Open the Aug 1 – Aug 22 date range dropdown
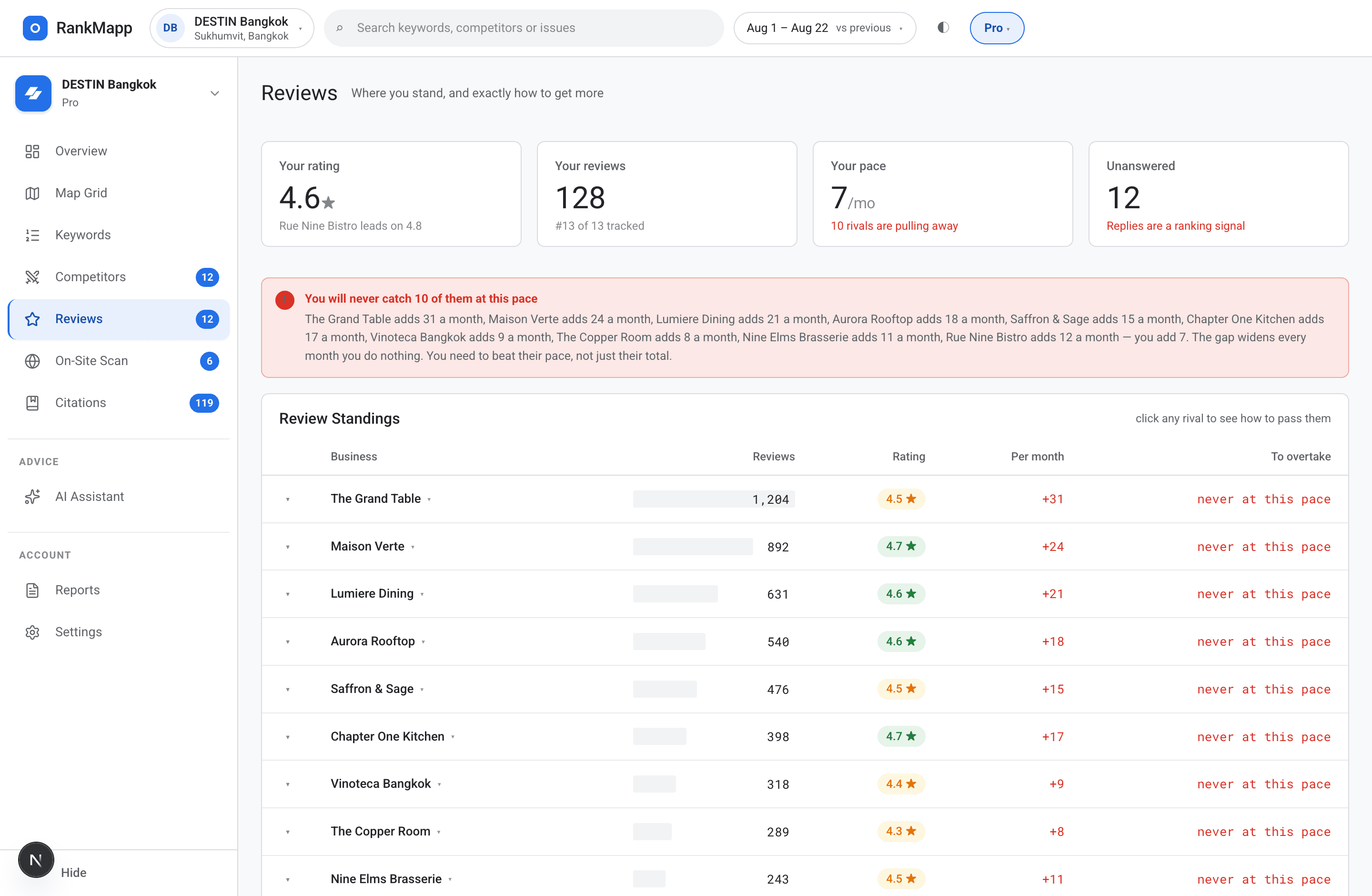Image resolution: width=1372 pixels, height=896 pixels. click(x=824, y=28)
